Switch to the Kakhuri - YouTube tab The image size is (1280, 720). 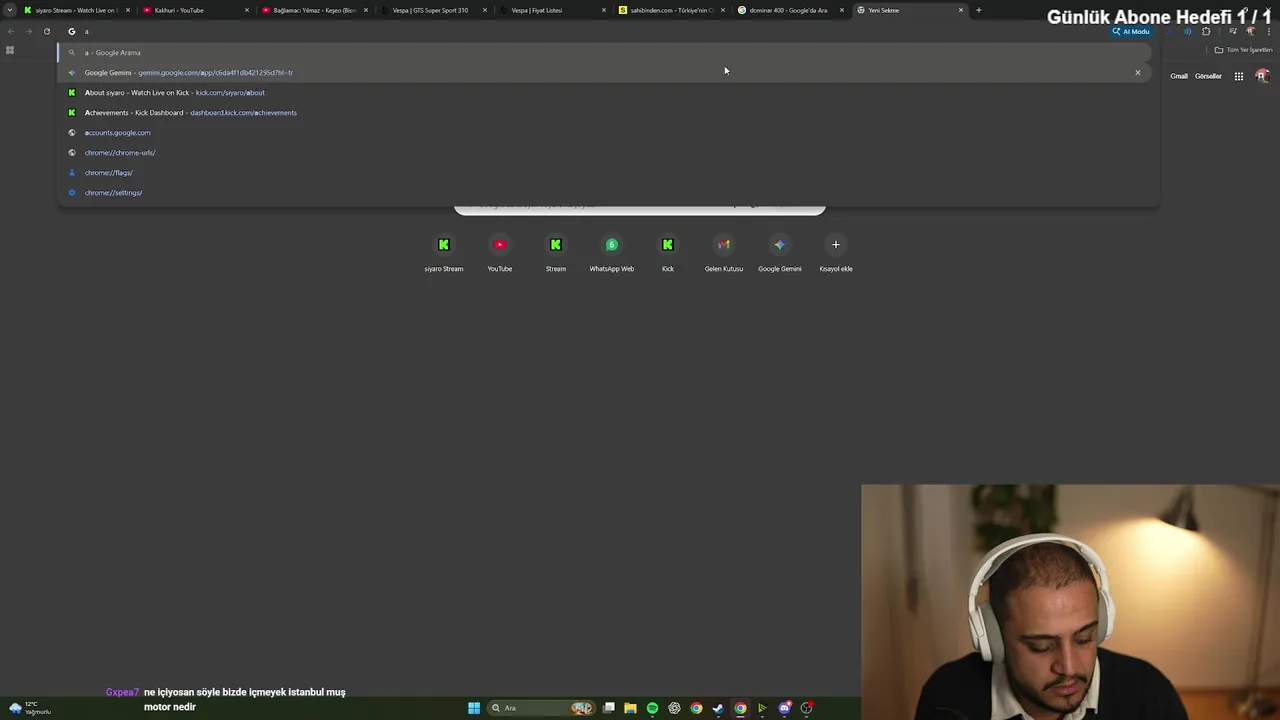point(195,10)
